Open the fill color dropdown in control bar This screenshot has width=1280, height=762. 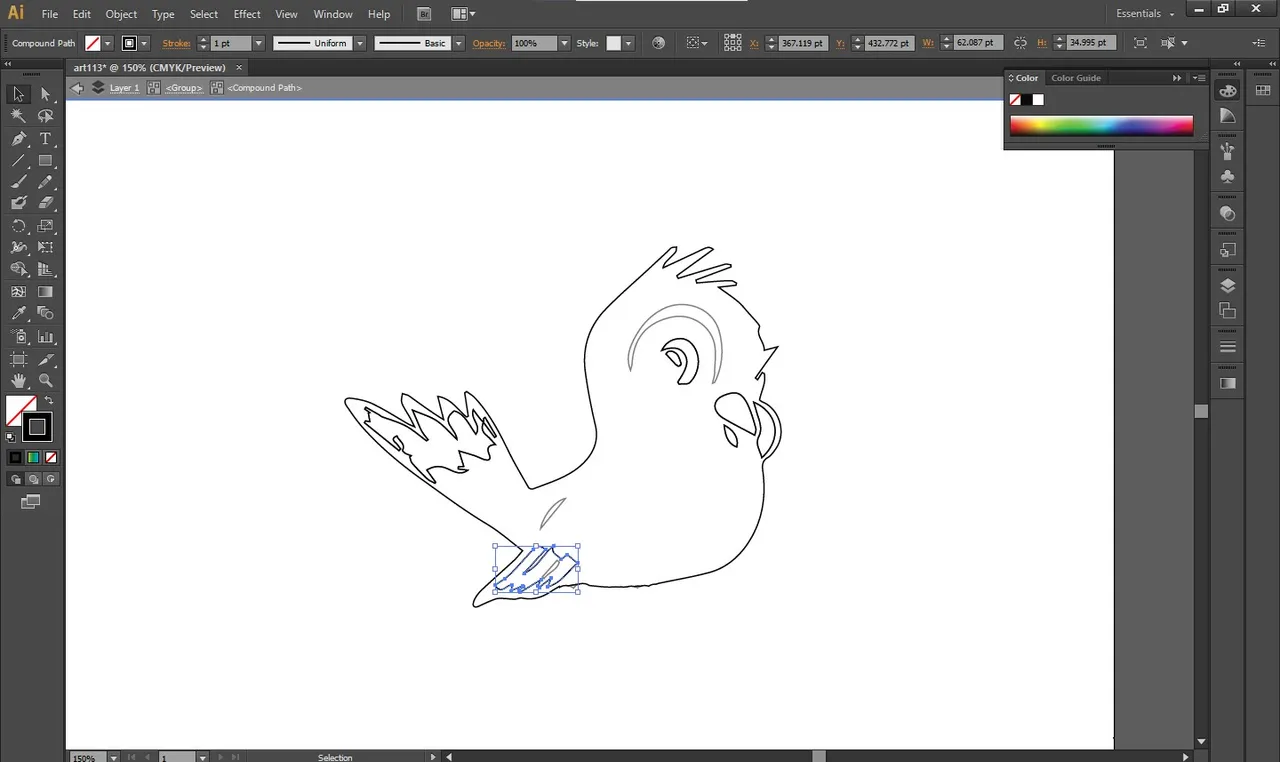[x=108, y=43]
